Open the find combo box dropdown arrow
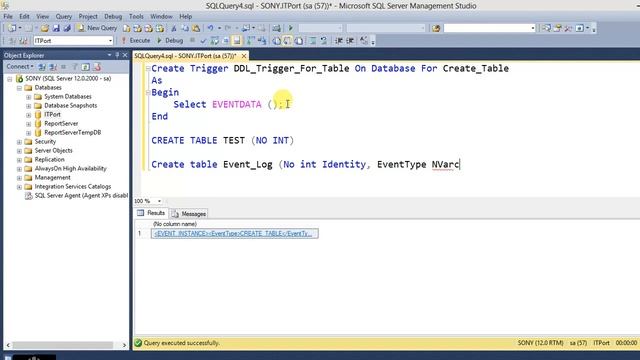640x360 pixels. 533,28
